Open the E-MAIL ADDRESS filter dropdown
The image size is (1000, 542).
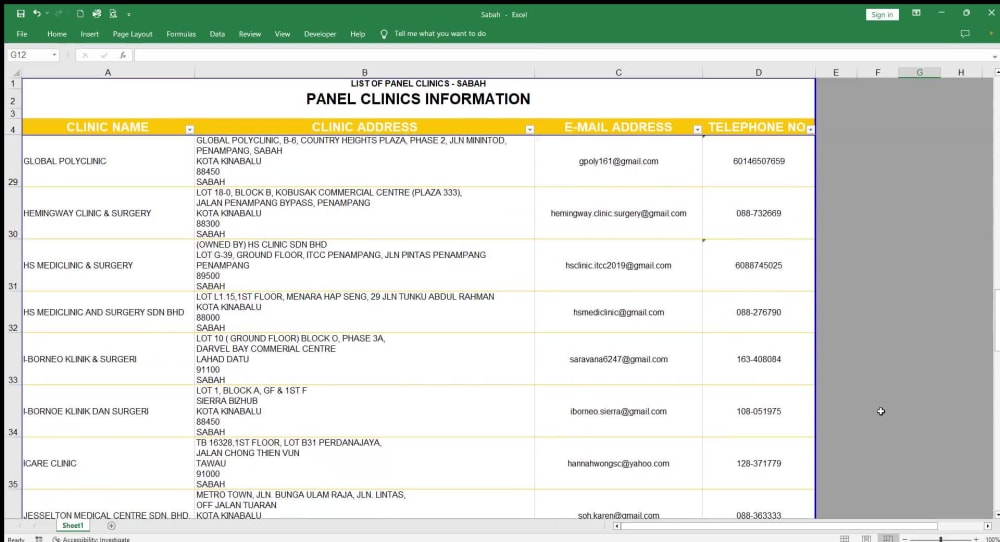697,129
